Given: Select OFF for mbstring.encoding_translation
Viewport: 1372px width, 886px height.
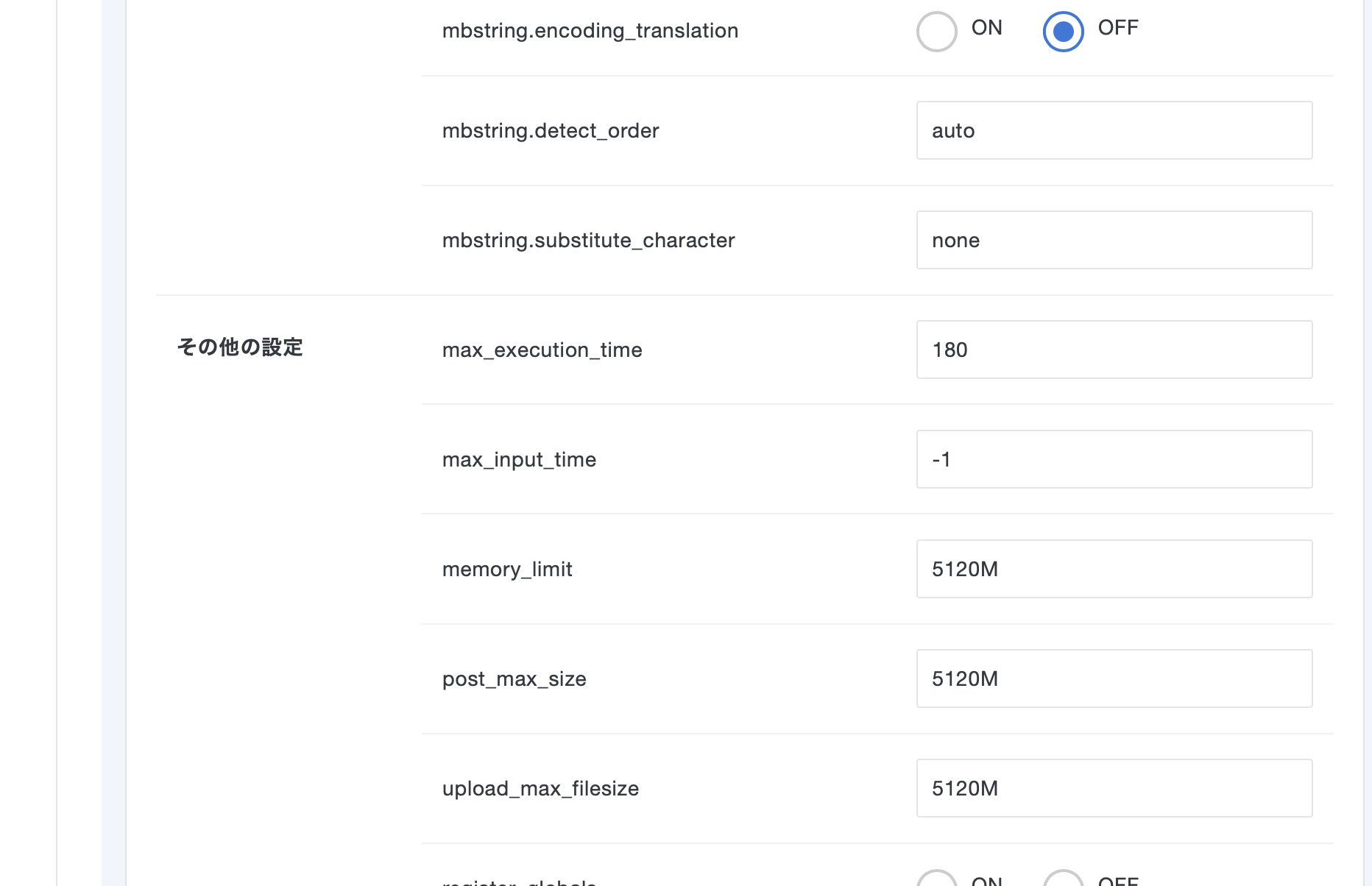Looking at the screenshot, I should [x=1063, y=32].
